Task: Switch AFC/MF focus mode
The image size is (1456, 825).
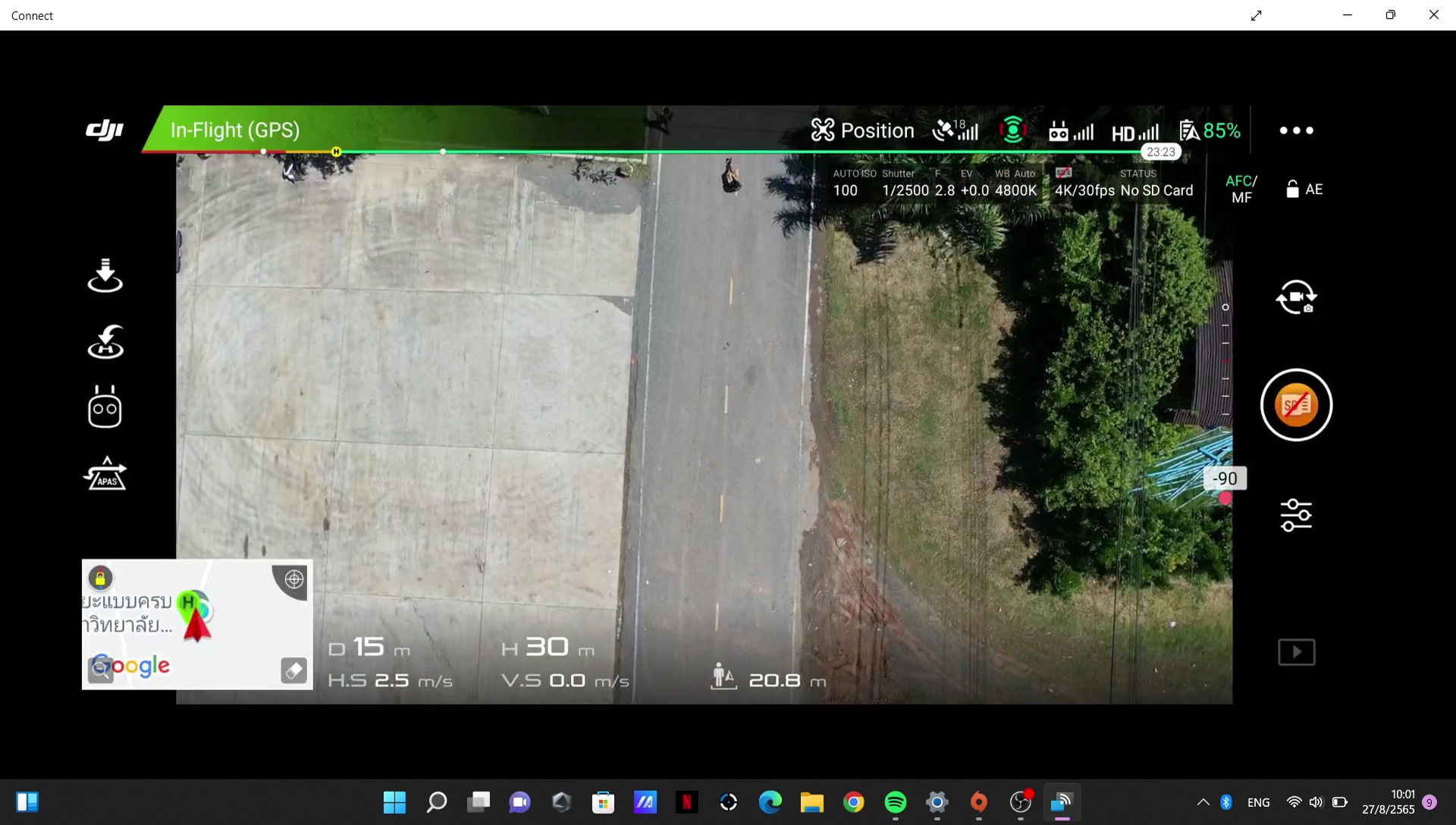Action: pyautogui.click(x=1241, y=190)
